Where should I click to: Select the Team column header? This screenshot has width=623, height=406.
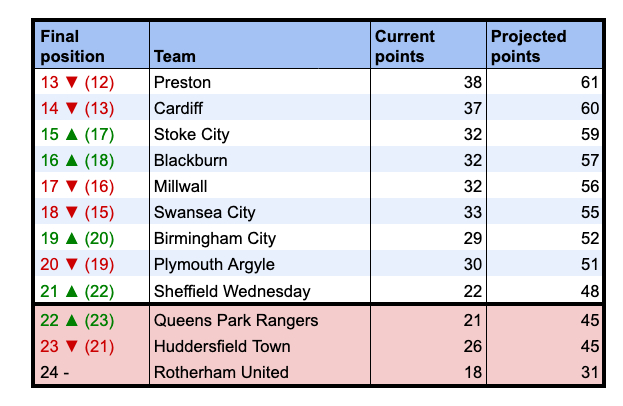click(171, 57)
